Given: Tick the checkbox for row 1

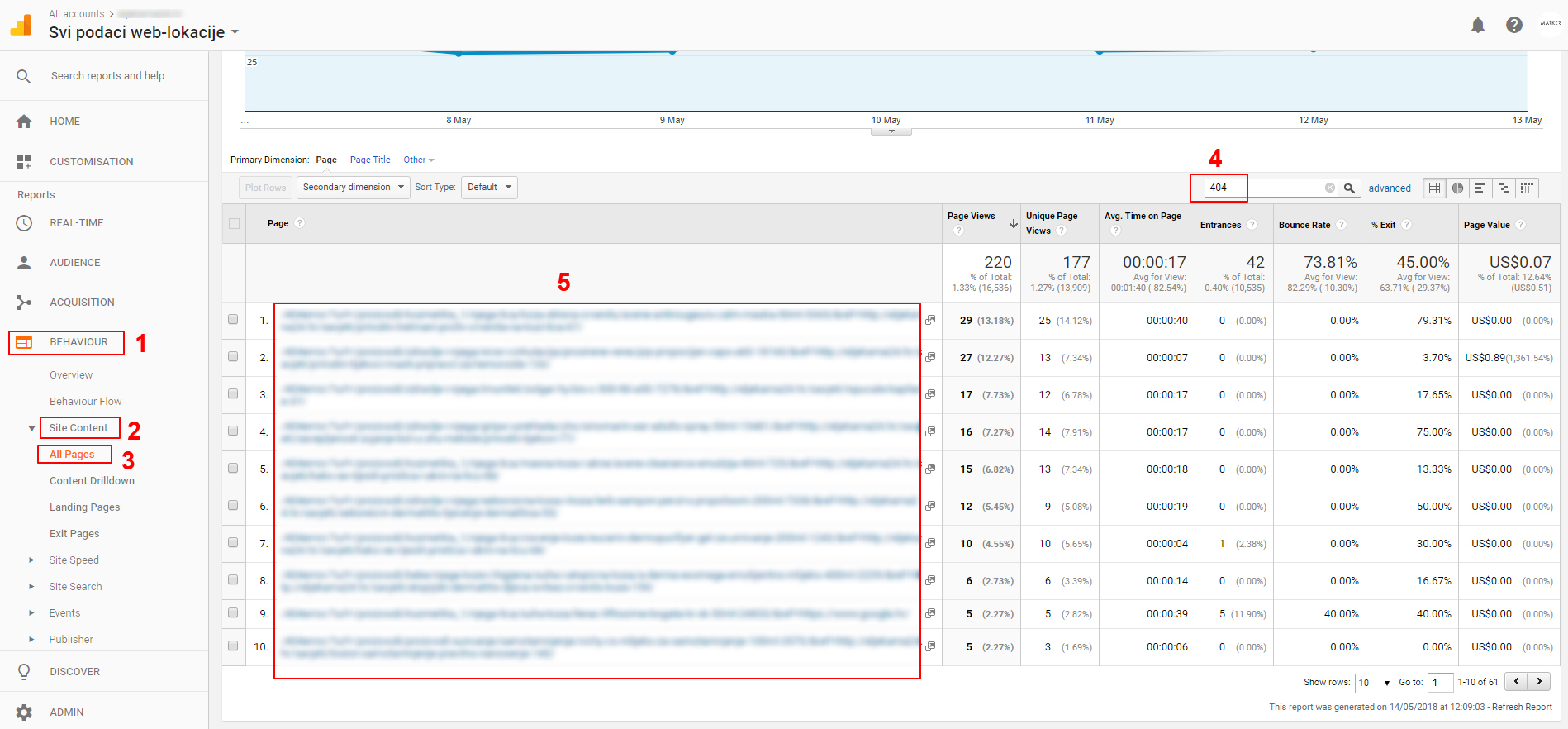Looking at the screenshot, I should click(x=233, y=319).
